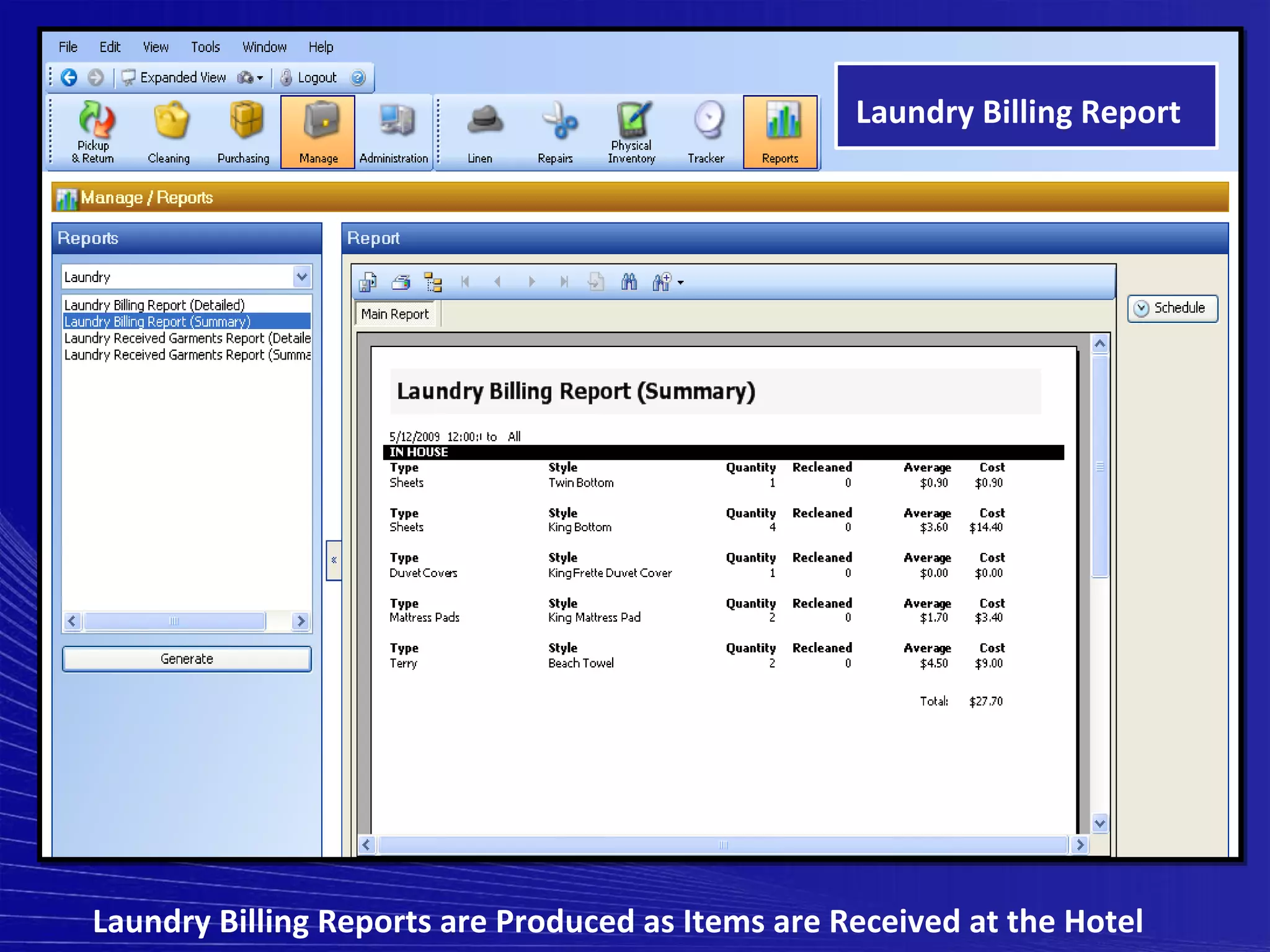Select Laundry Received Garments Report (Detailed)

pyautogui.click(x=186, y=338)
